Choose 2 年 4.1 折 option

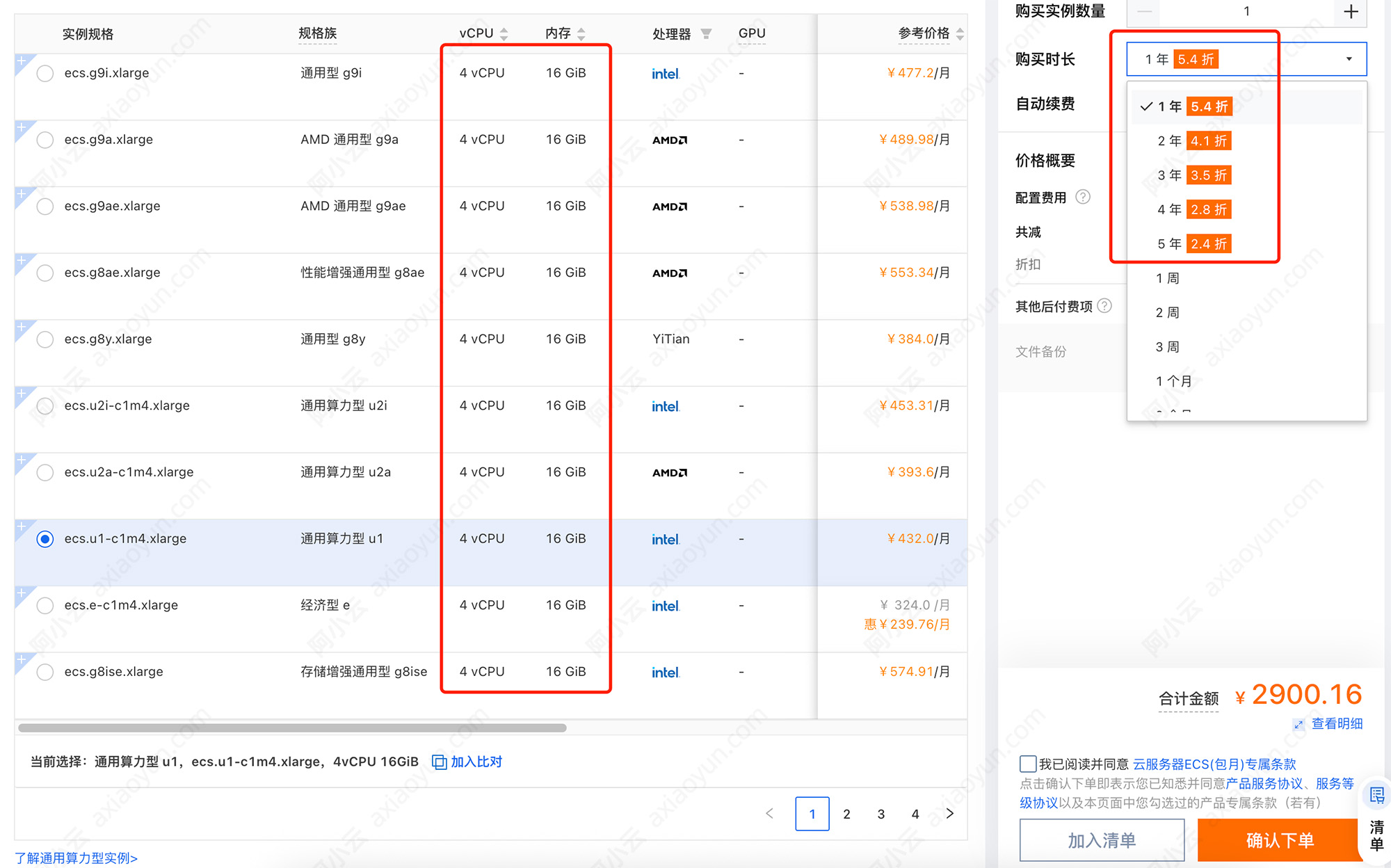tap(1246, 141)
